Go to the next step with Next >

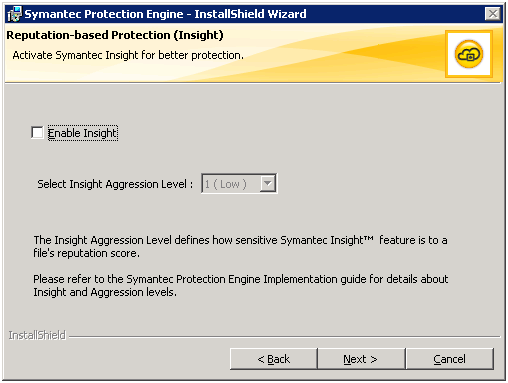click(x=361, y=359)
